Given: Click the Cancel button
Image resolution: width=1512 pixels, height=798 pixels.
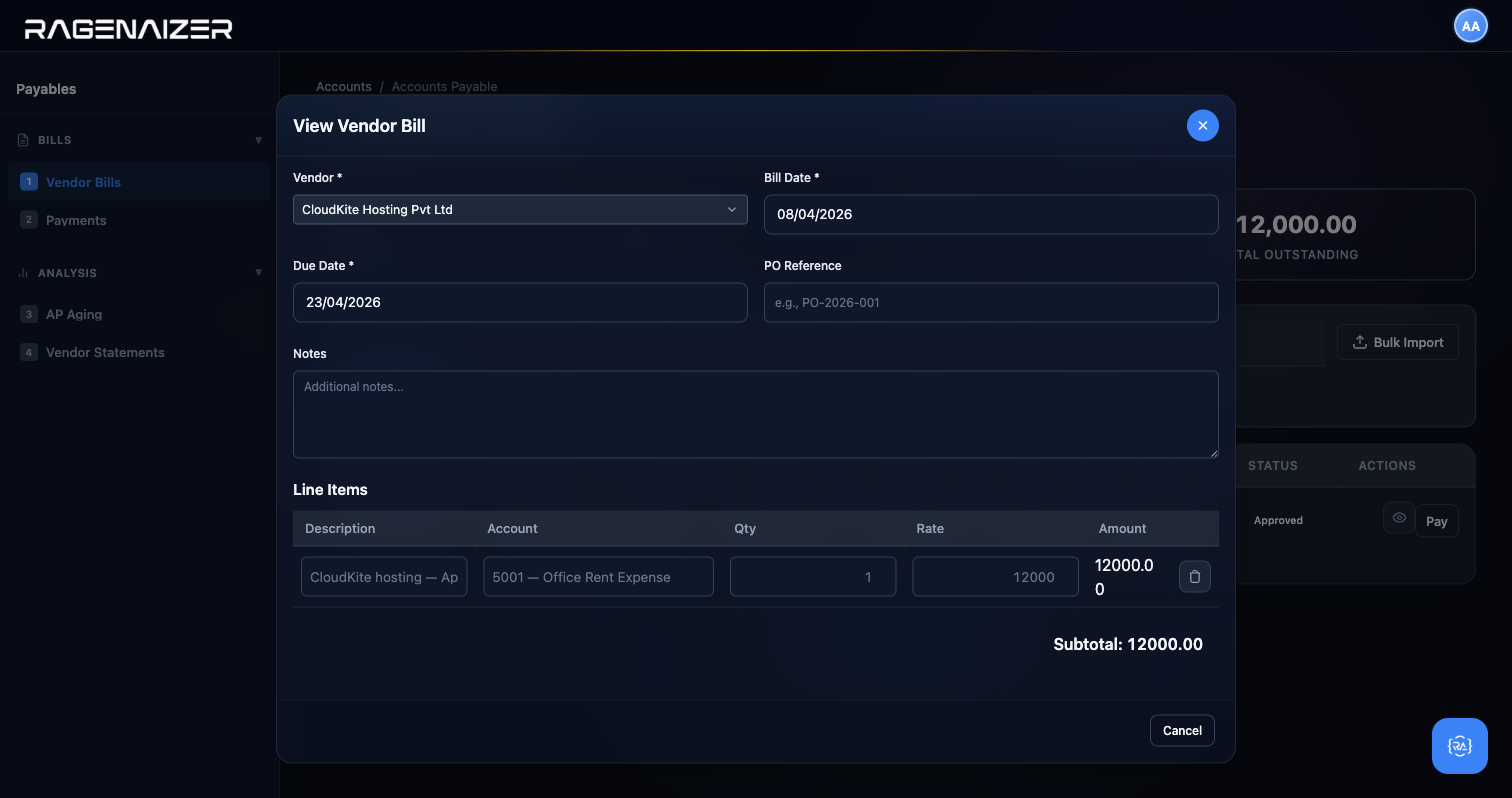Looking at the screenshot, I should (1182, 730).
